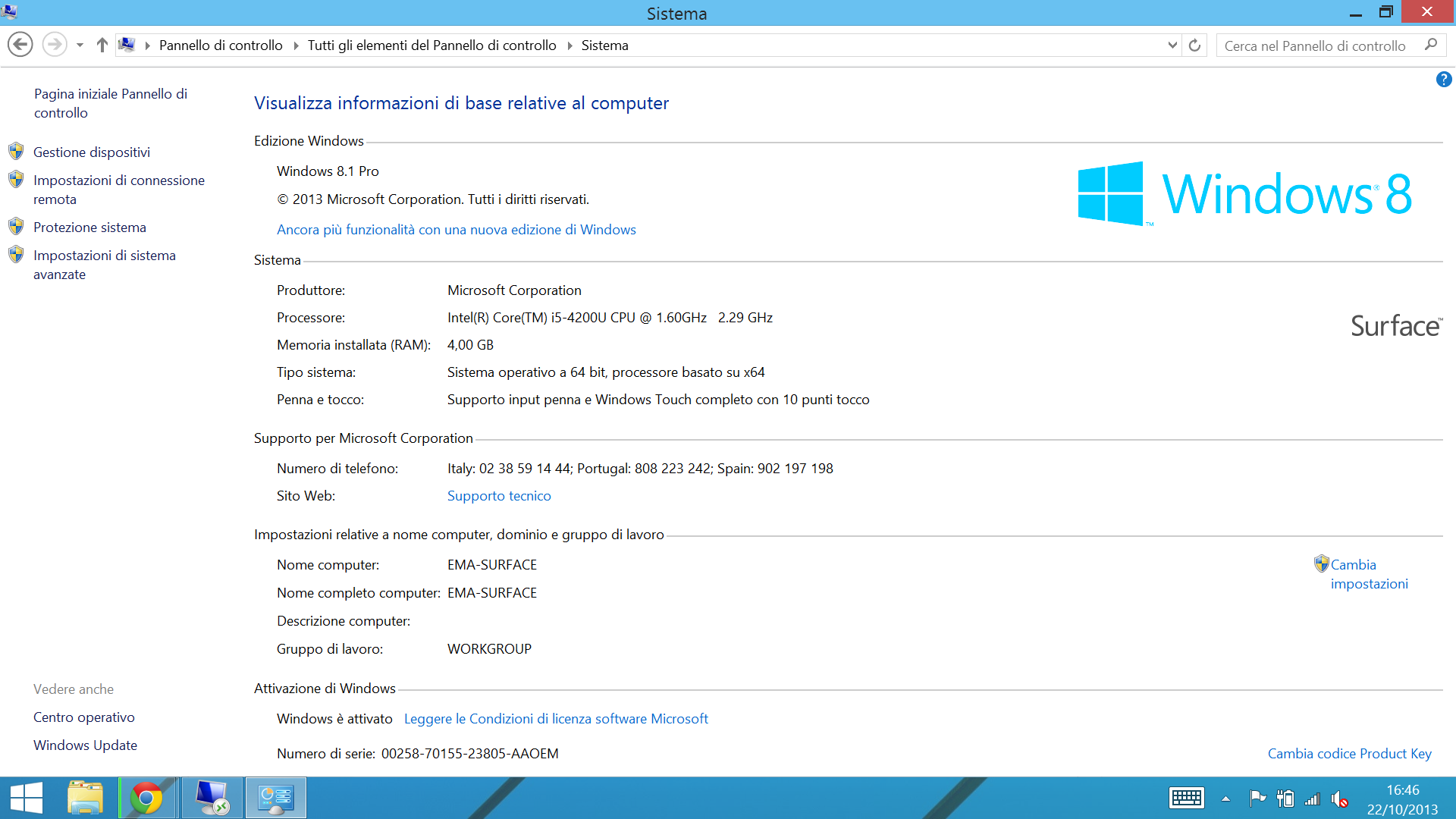Open network signal tray icon
The image size is (1456, 819).
1313,799
